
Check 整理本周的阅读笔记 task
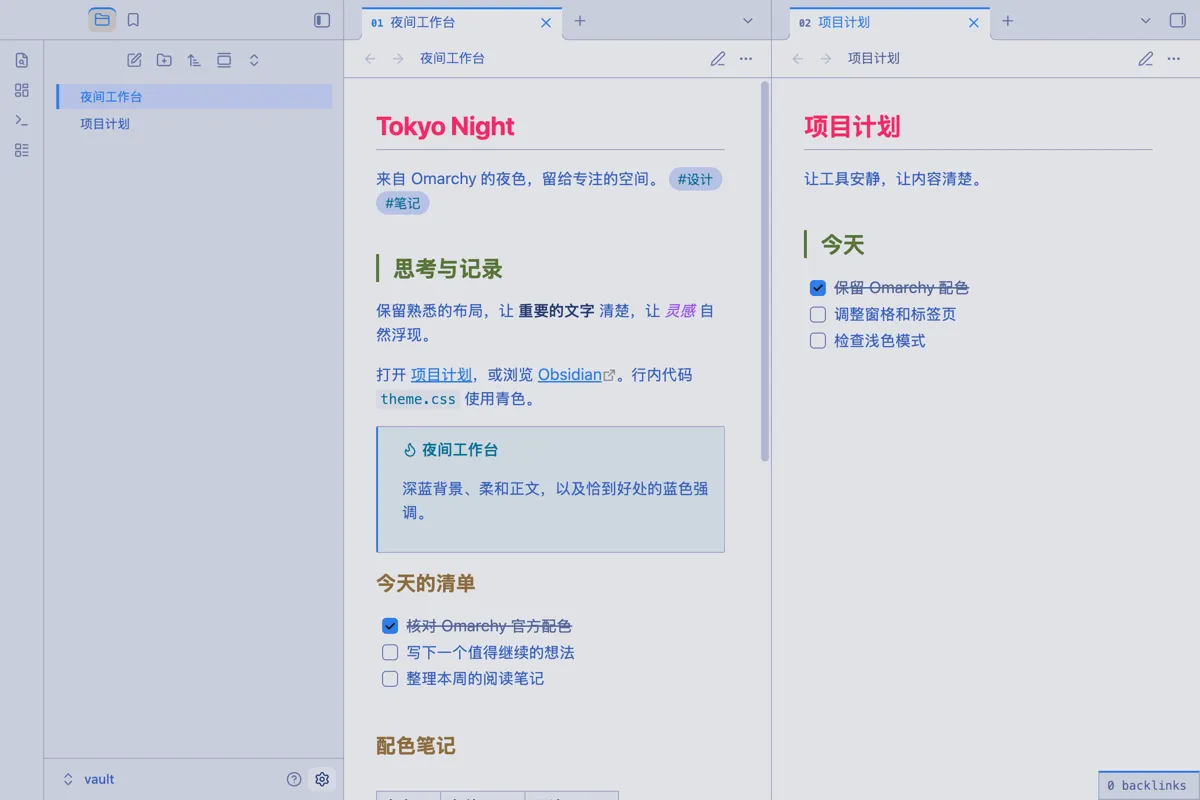(x=390, y=679)
